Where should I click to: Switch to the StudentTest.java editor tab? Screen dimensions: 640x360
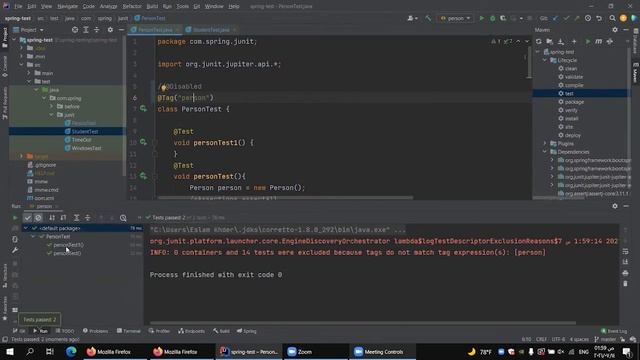[x=210, y=30]
